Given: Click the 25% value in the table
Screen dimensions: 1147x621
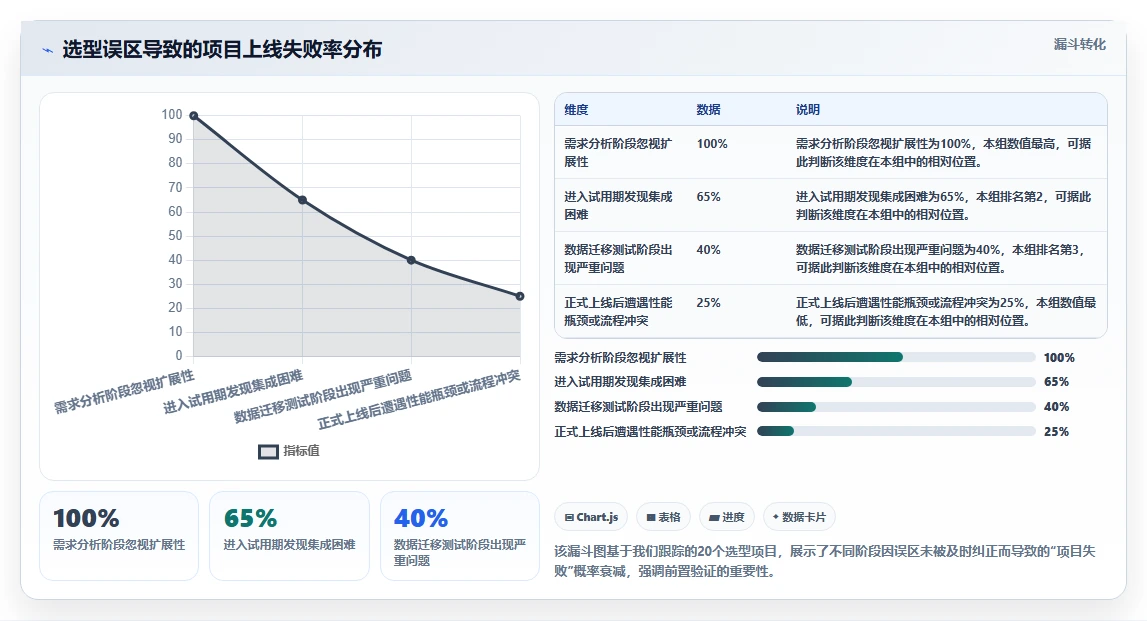Looking at the screenshot, I should [708, 303].
